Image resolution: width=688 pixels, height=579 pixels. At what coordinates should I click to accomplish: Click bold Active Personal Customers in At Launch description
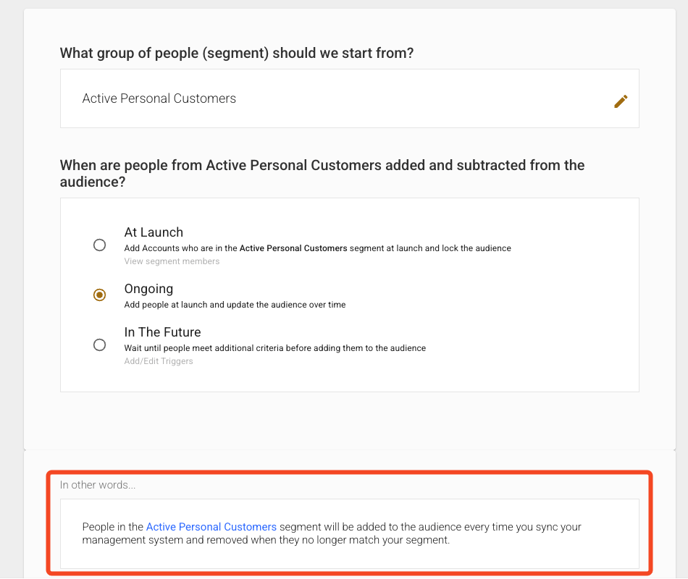pyautogui.click(x=293, y=248)
